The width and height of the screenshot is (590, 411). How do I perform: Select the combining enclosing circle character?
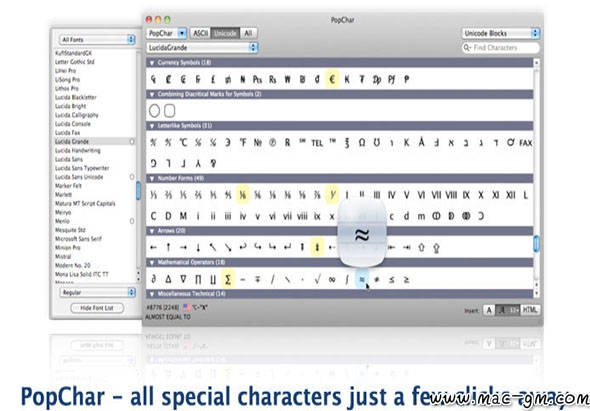pyautogui.click(x=154, y=111)
